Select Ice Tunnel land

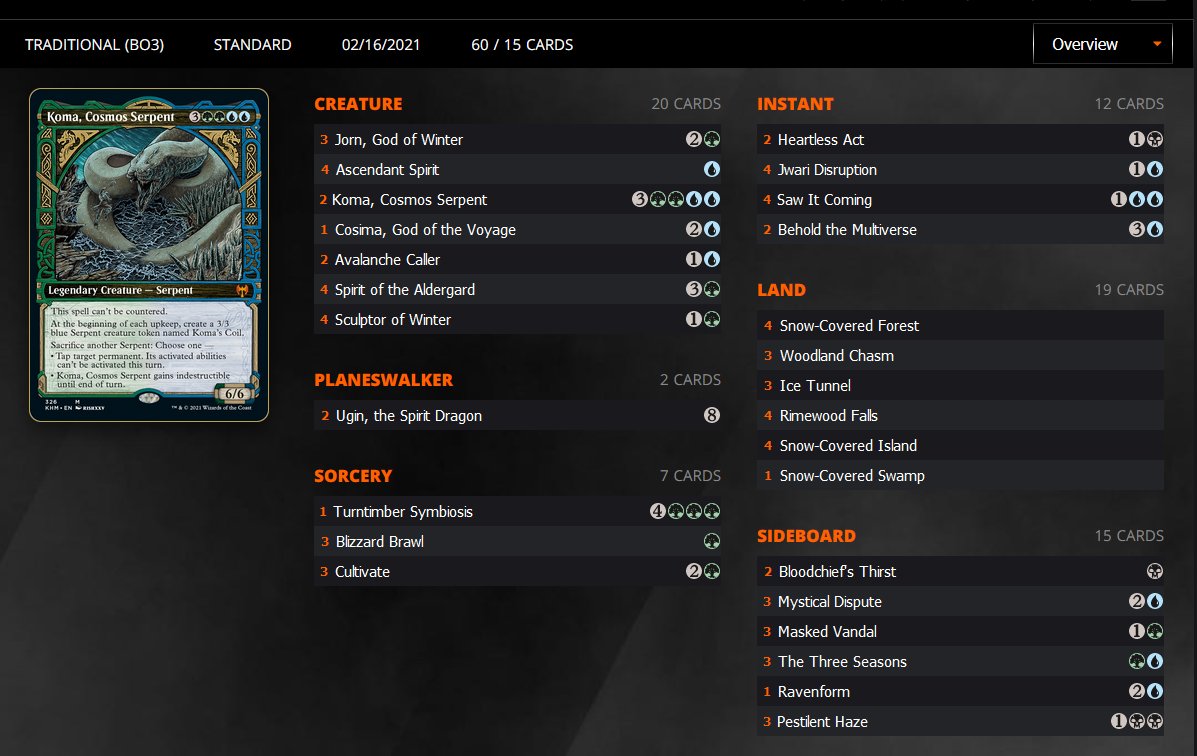960,386
